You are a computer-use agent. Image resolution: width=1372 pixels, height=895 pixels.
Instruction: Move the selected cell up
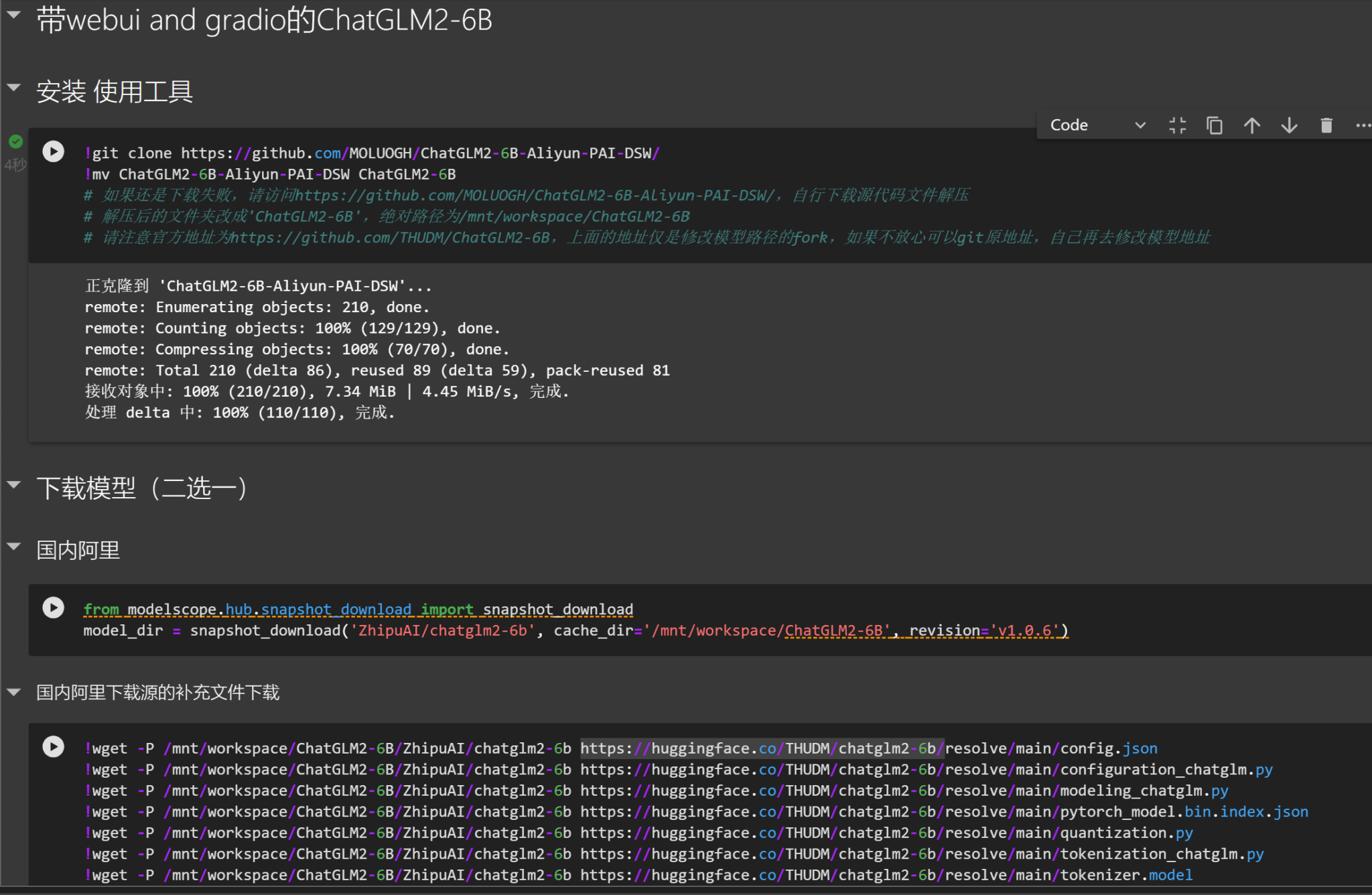pyautogui.click(x=1251, y=125)
